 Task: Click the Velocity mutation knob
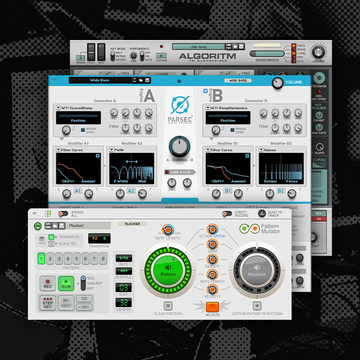(212, 289)
